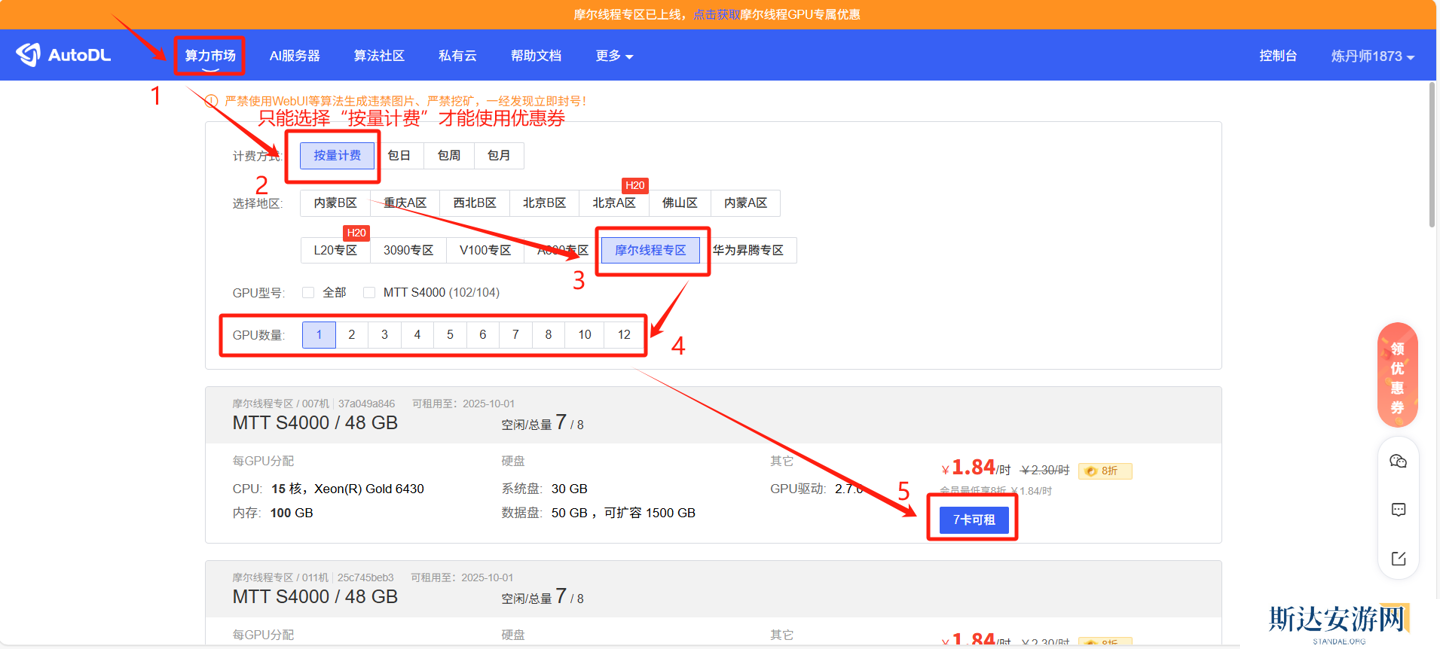1440x649 pixels.
Task: Click the orange warning notice icon
Action: [x=211, y=101]
